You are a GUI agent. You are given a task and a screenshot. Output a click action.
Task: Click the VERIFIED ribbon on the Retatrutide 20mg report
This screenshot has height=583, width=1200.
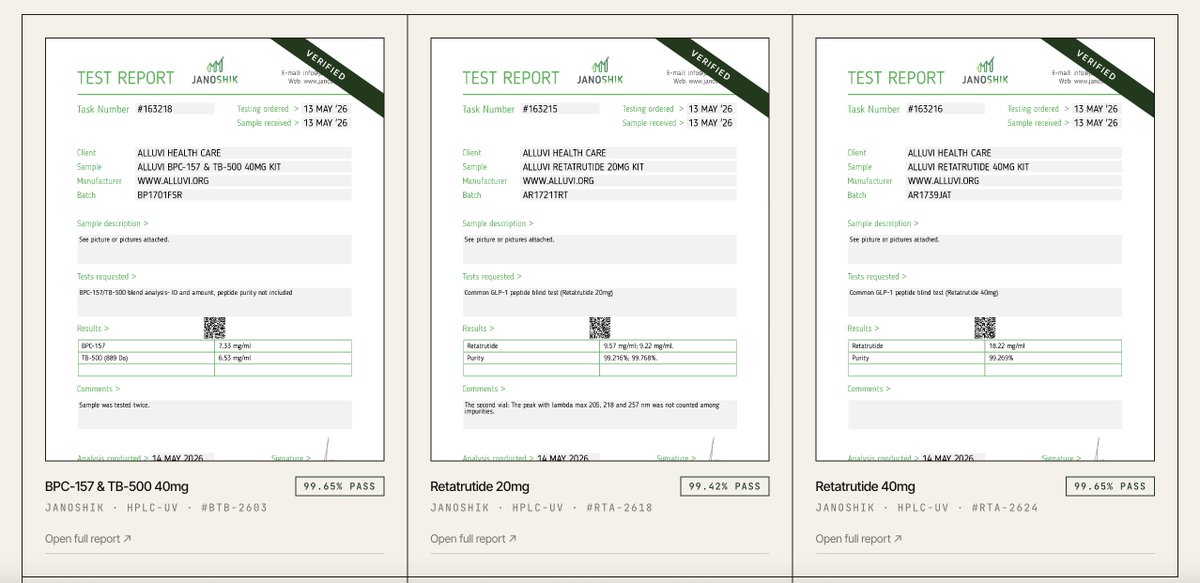tap(714, 66)
